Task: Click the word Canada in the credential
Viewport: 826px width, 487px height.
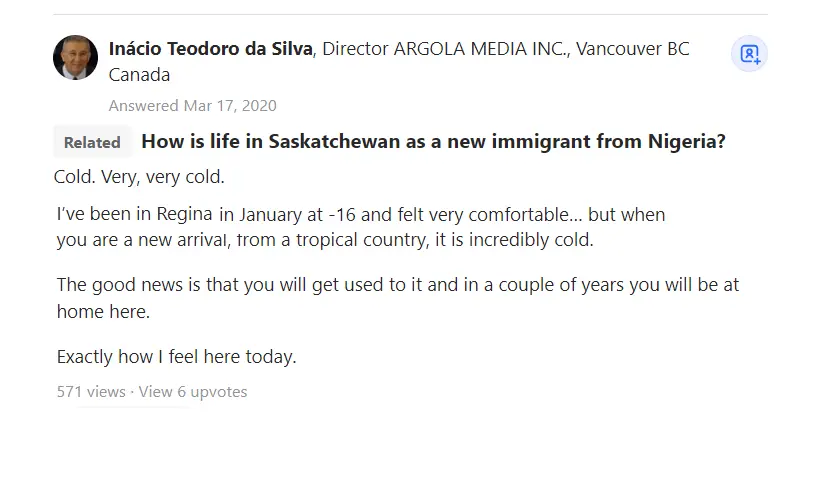Action: [139, 75]
